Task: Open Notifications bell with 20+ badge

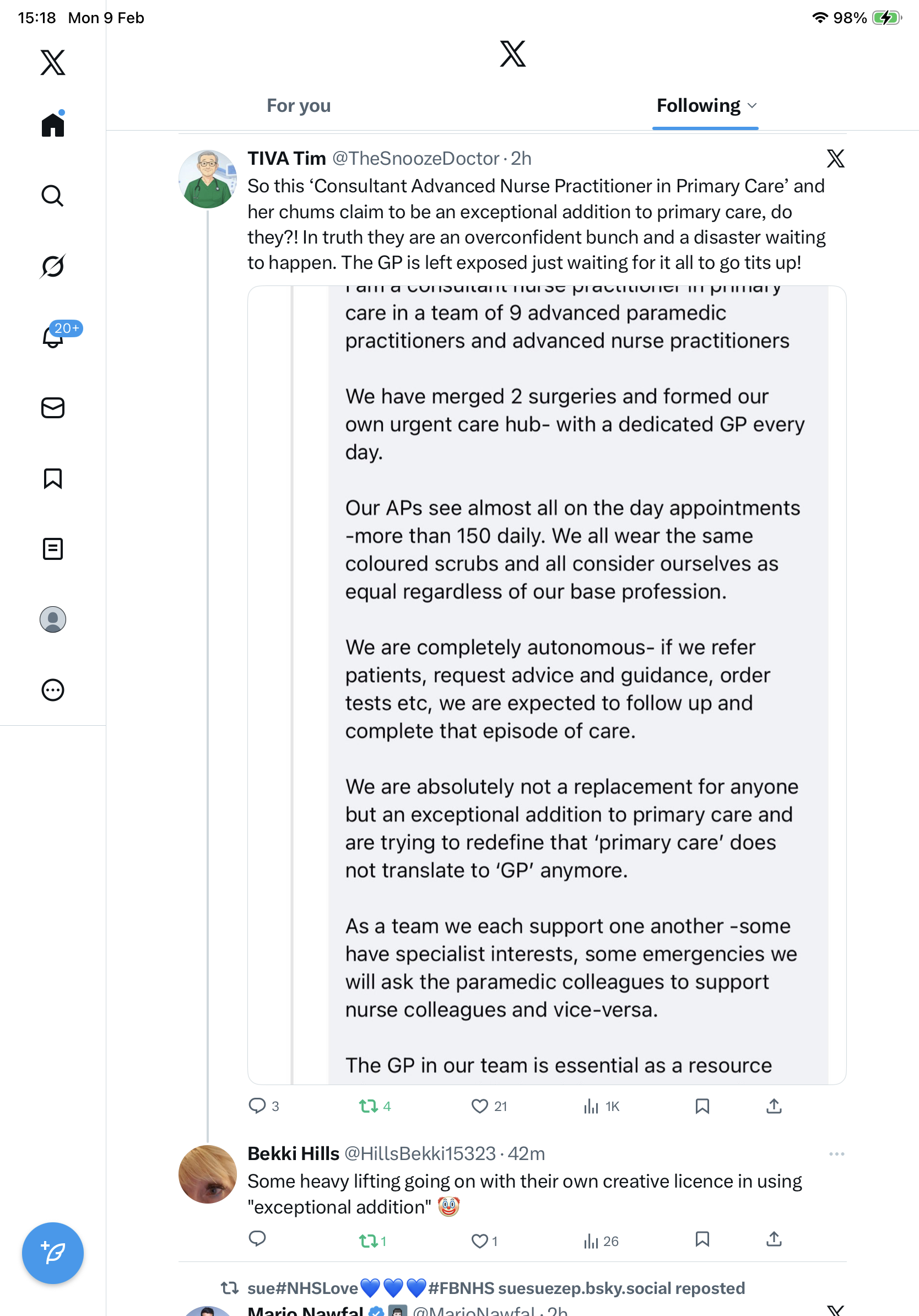Action: point(53,337)
